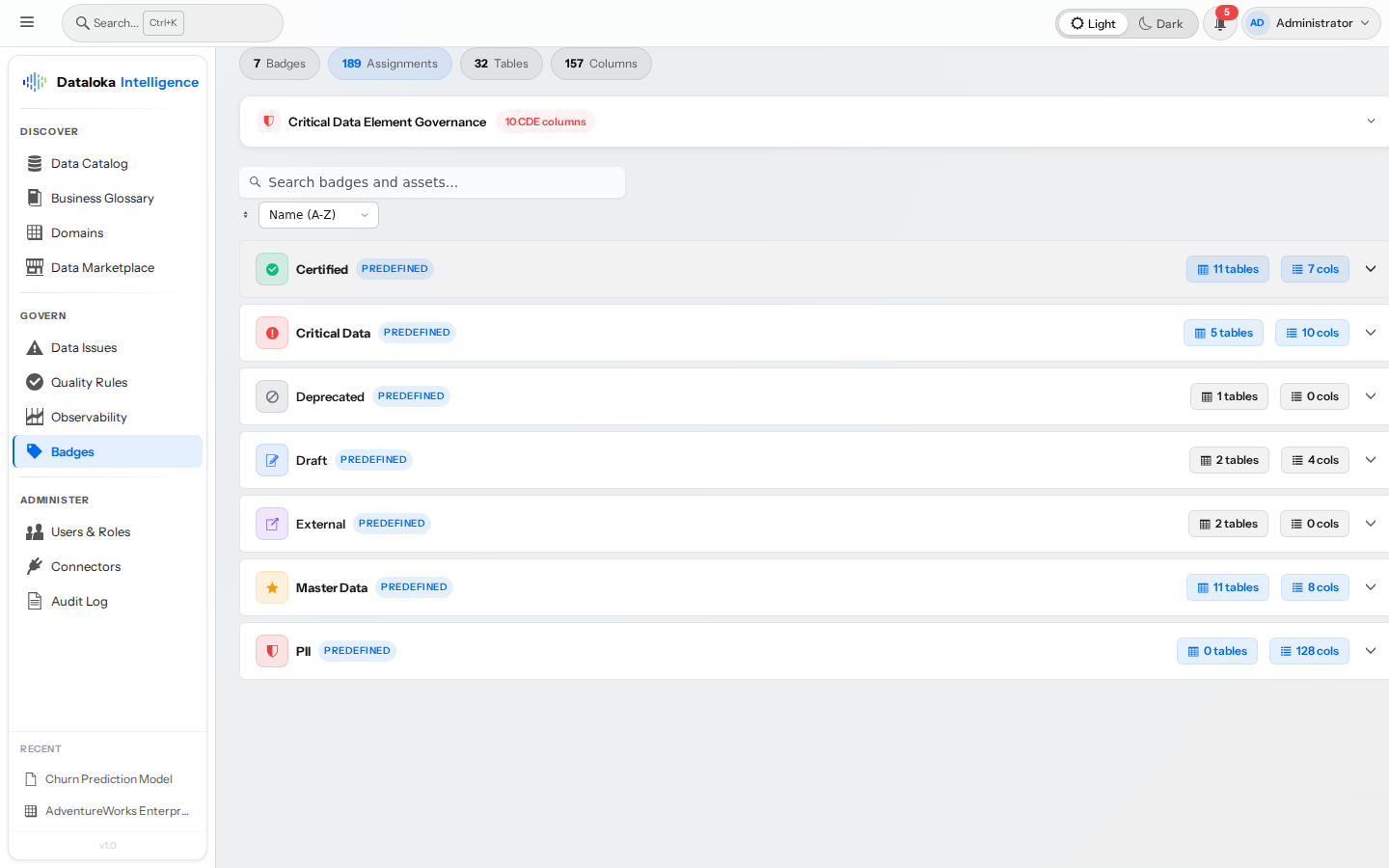Image resolution: width=1389 pixels, height=868 pixels.
Task: Open Data Catalog in sidebar
Action: pos(89,164)
